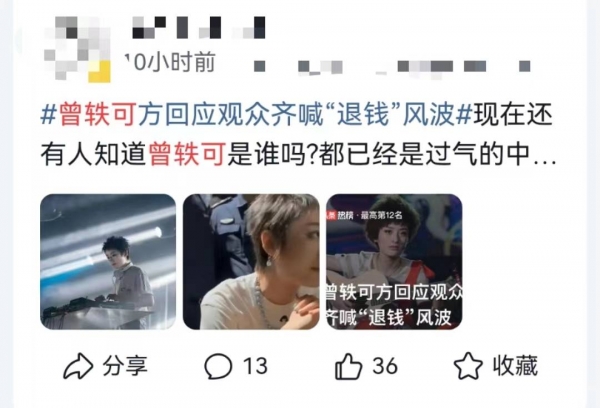Image resolution: width=600 pixels, height=408 pixels.
Task: Open the hot-list video thumbnail with guitar
Action: (x=394, y=262)
